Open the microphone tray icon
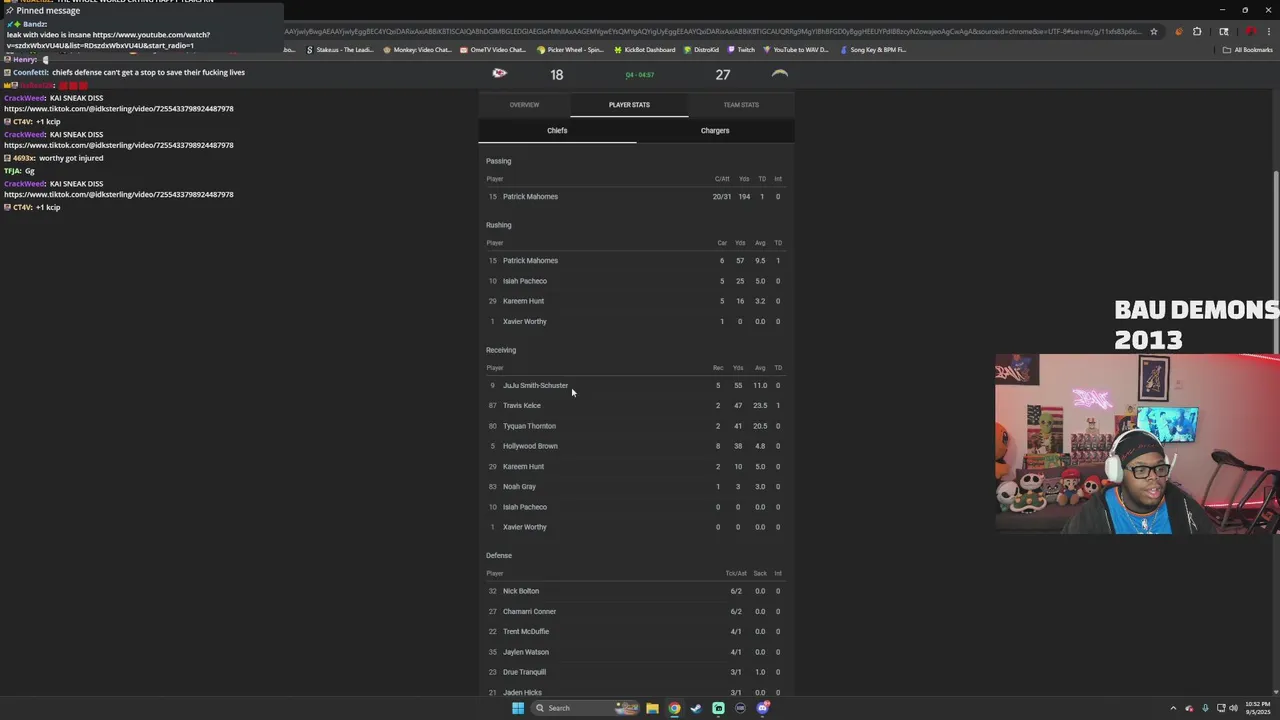 [x=1205, y=708]
